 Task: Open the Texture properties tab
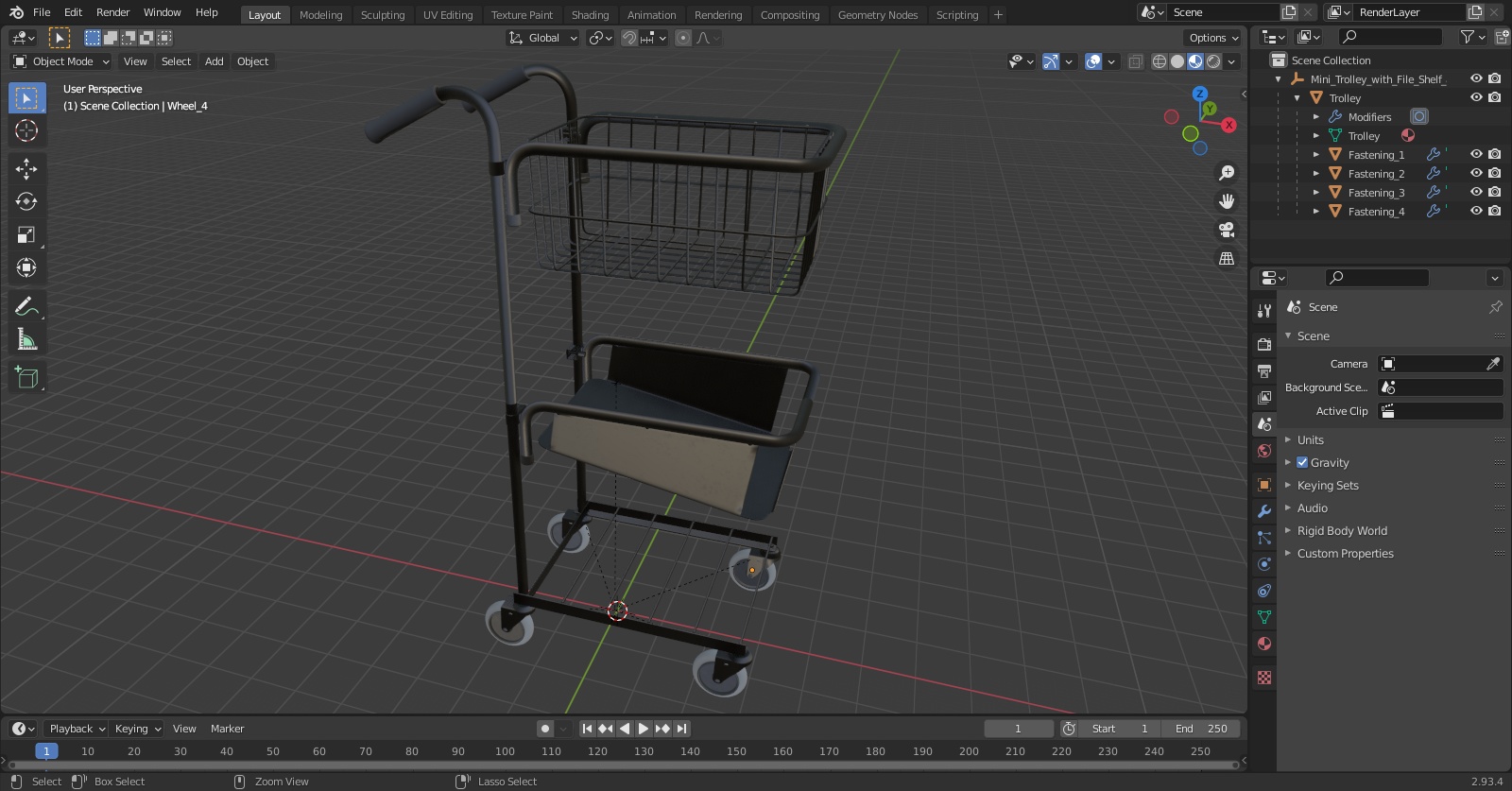pos(1264,678)
